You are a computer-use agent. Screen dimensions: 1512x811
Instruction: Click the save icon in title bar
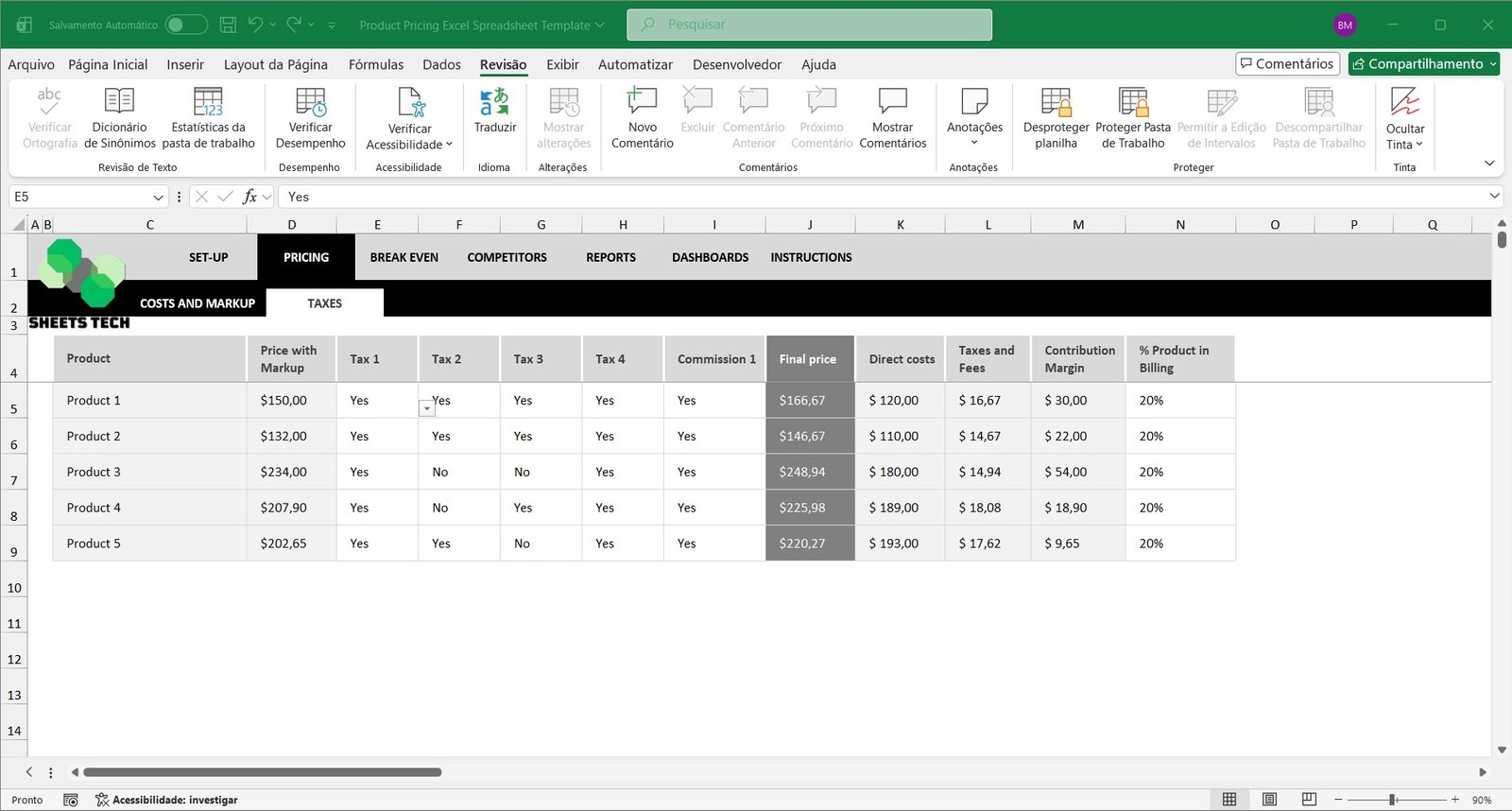click(x=228, y=25)
